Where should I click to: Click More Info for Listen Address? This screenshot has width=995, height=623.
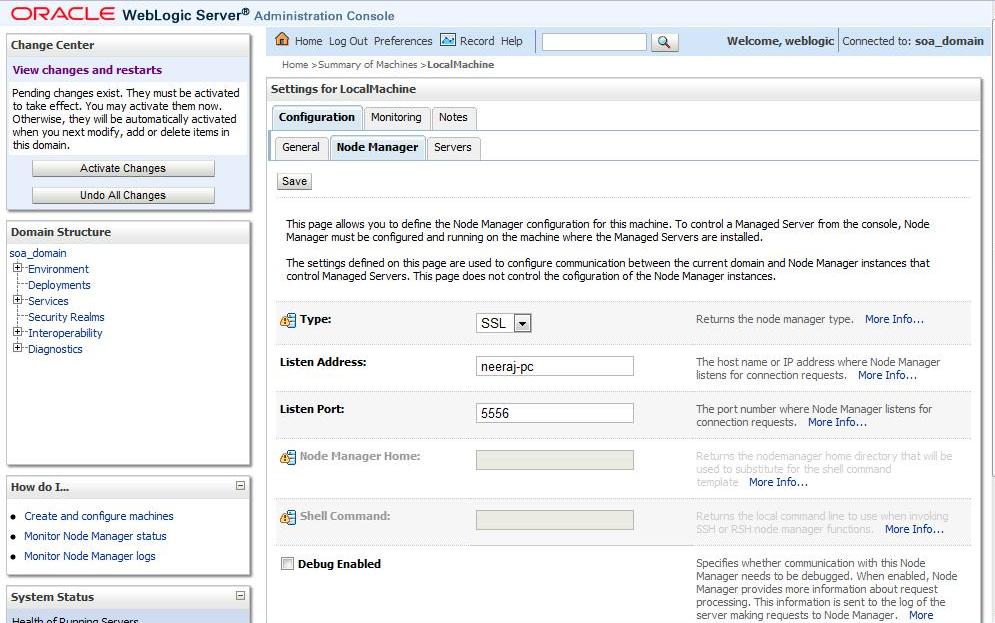tap(887, 375)
